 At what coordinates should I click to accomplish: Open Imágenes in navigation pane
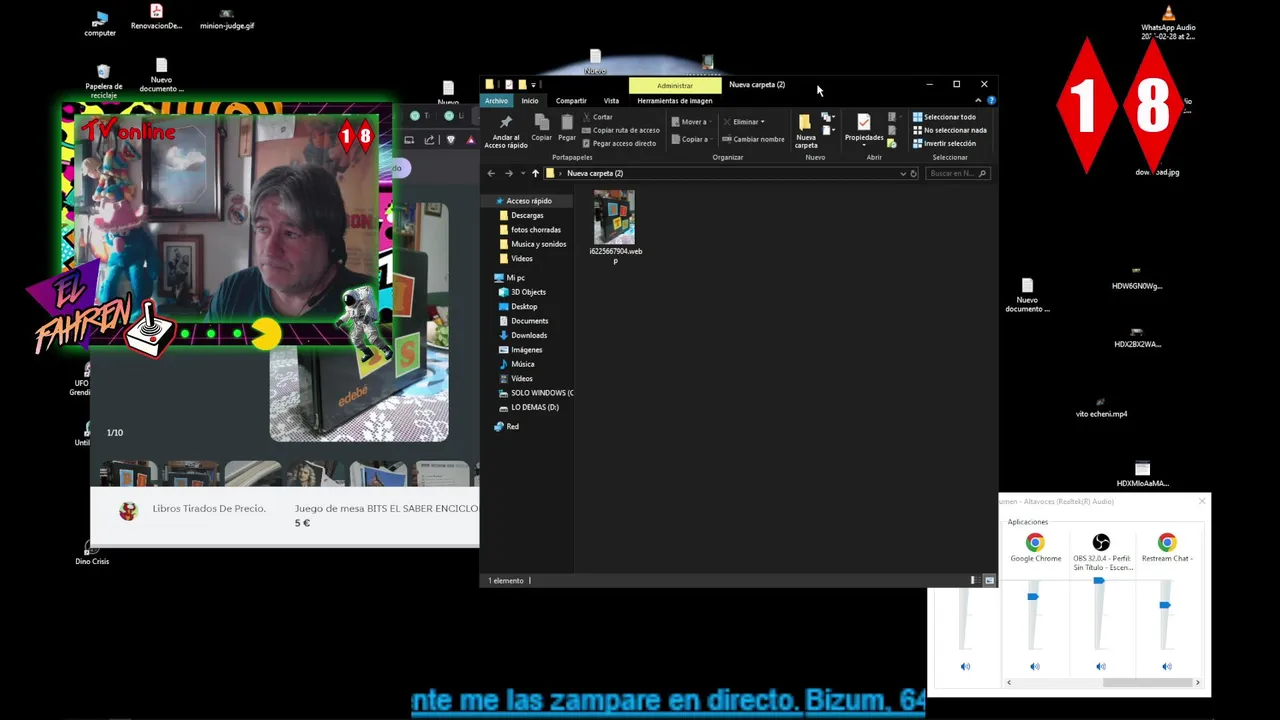coord(526,350)
